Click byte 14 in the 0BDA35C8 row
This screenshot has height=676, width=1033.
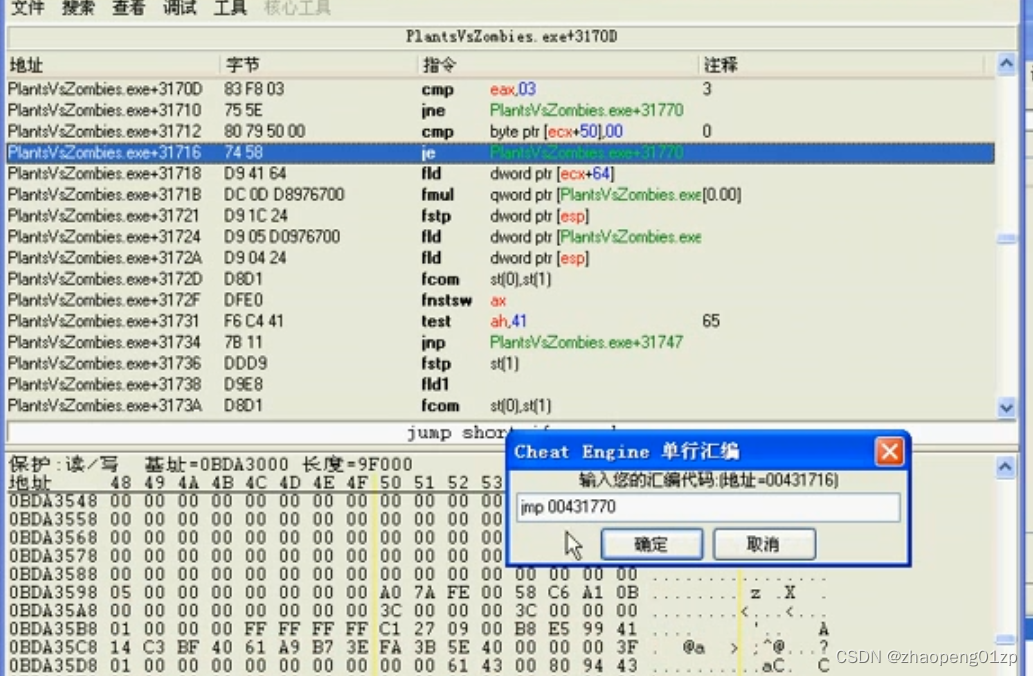[x=121, y=648]
